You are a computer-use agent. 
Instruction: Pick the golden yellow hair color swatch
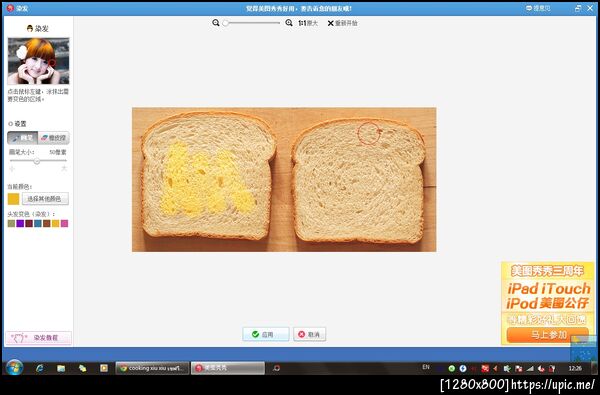tap(55, 224)
